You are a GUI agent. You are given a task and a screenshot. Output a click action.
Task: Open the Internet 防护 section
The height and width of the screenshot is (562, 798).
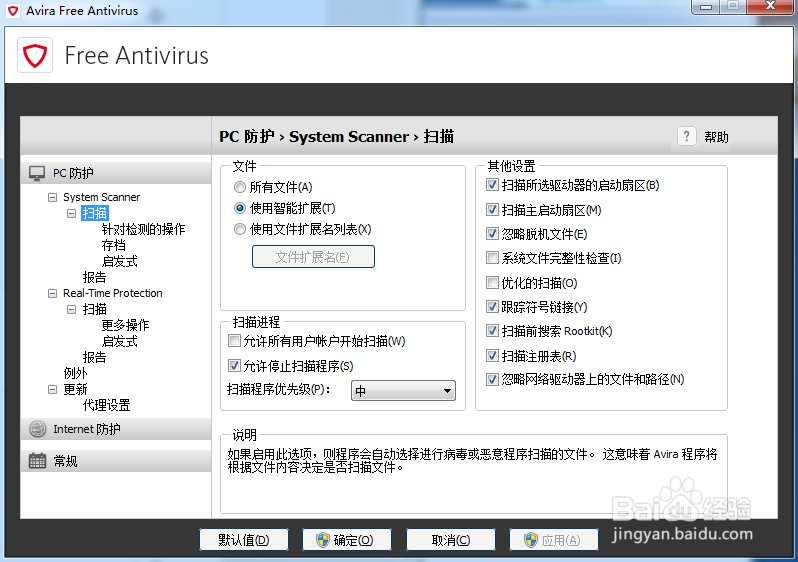point(116,429)
